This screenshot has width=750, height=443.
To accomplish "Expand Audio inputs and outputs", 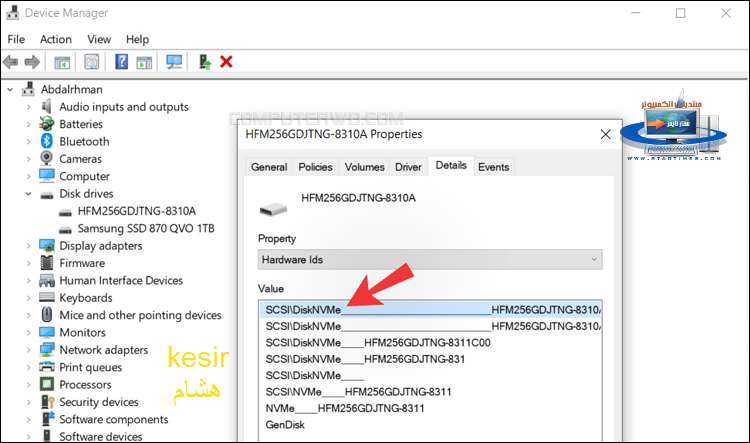I will tap(28, 107).
